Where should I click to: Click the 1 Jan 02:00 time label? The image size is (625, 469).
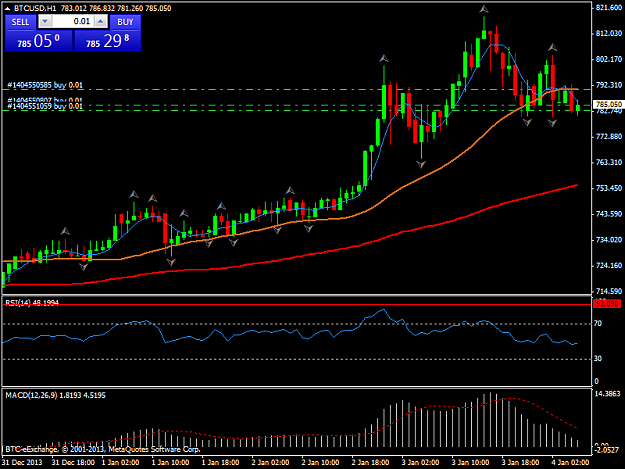pos(120,462)
